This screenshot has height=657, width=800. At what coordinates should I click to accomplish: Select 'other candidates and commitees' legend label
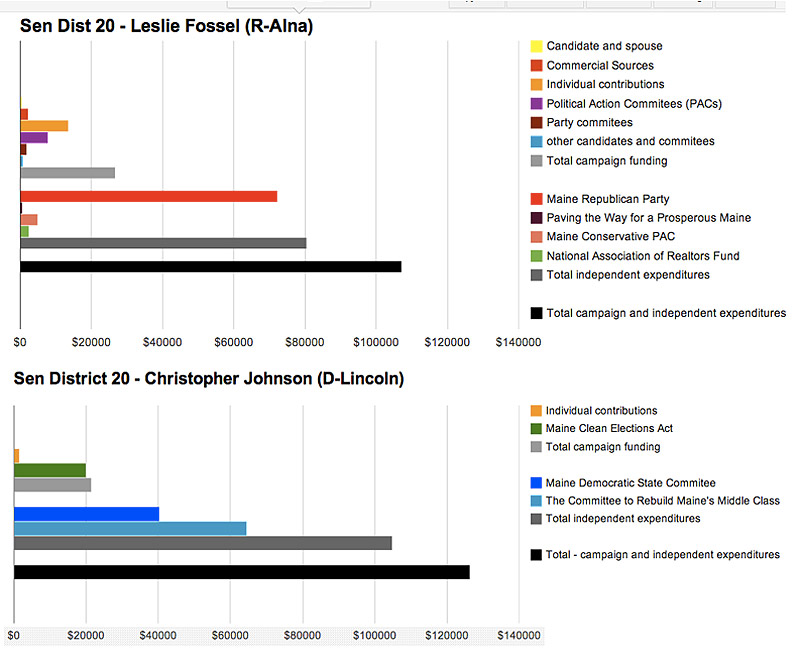[x=631, y=141]
